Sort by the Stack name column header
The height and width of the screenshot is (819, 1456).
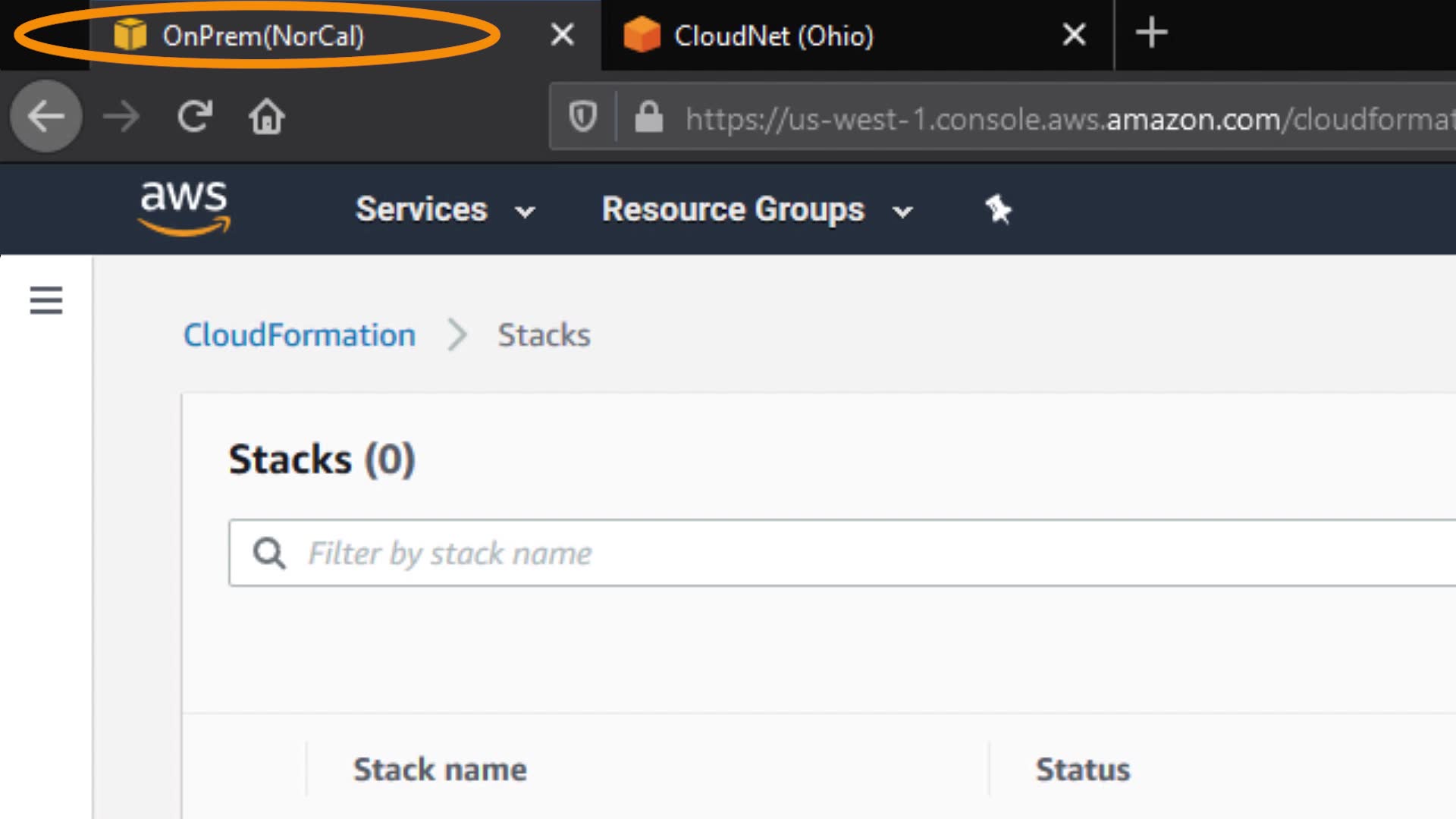pyautogui.click(x=440, y=770)
